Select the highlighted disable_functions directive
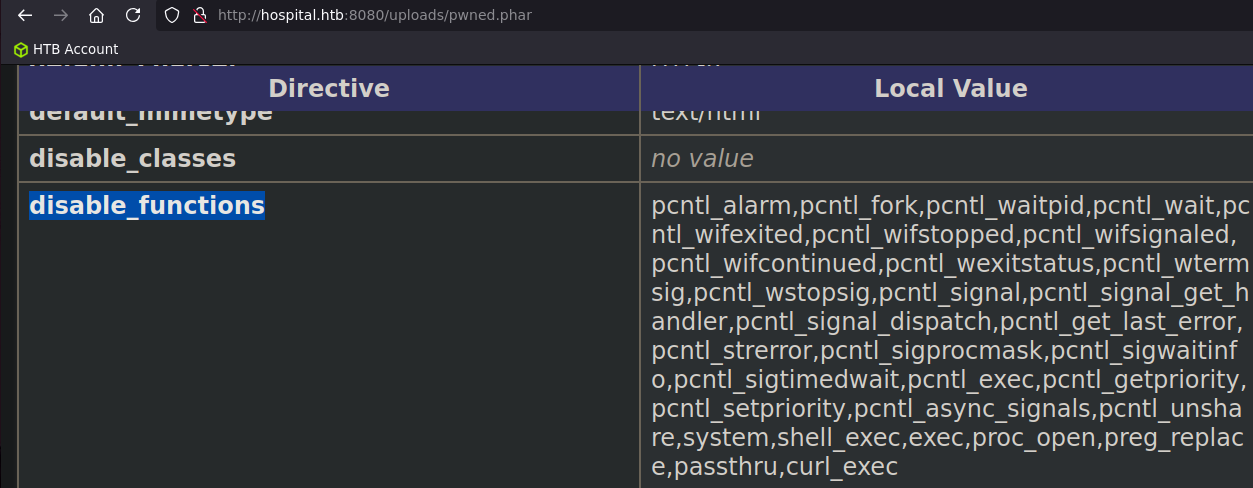 pos(147,205)
